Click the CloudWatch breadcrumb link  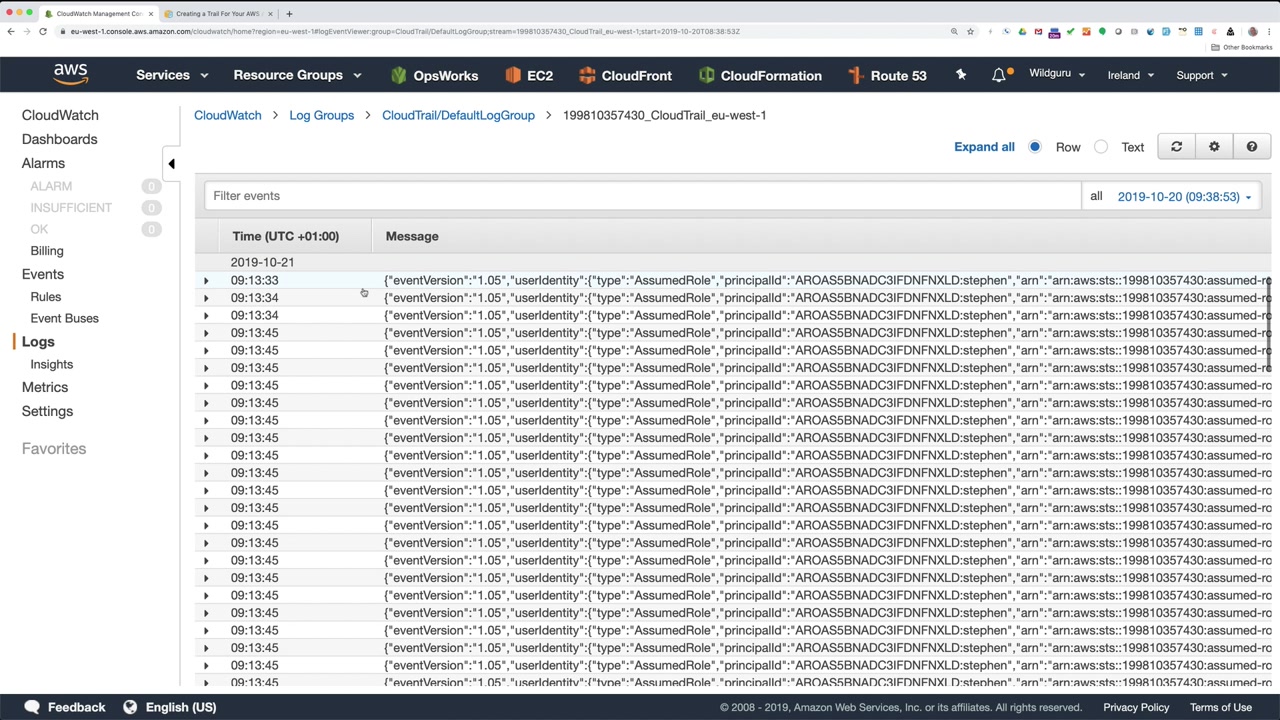click(228, 115)
